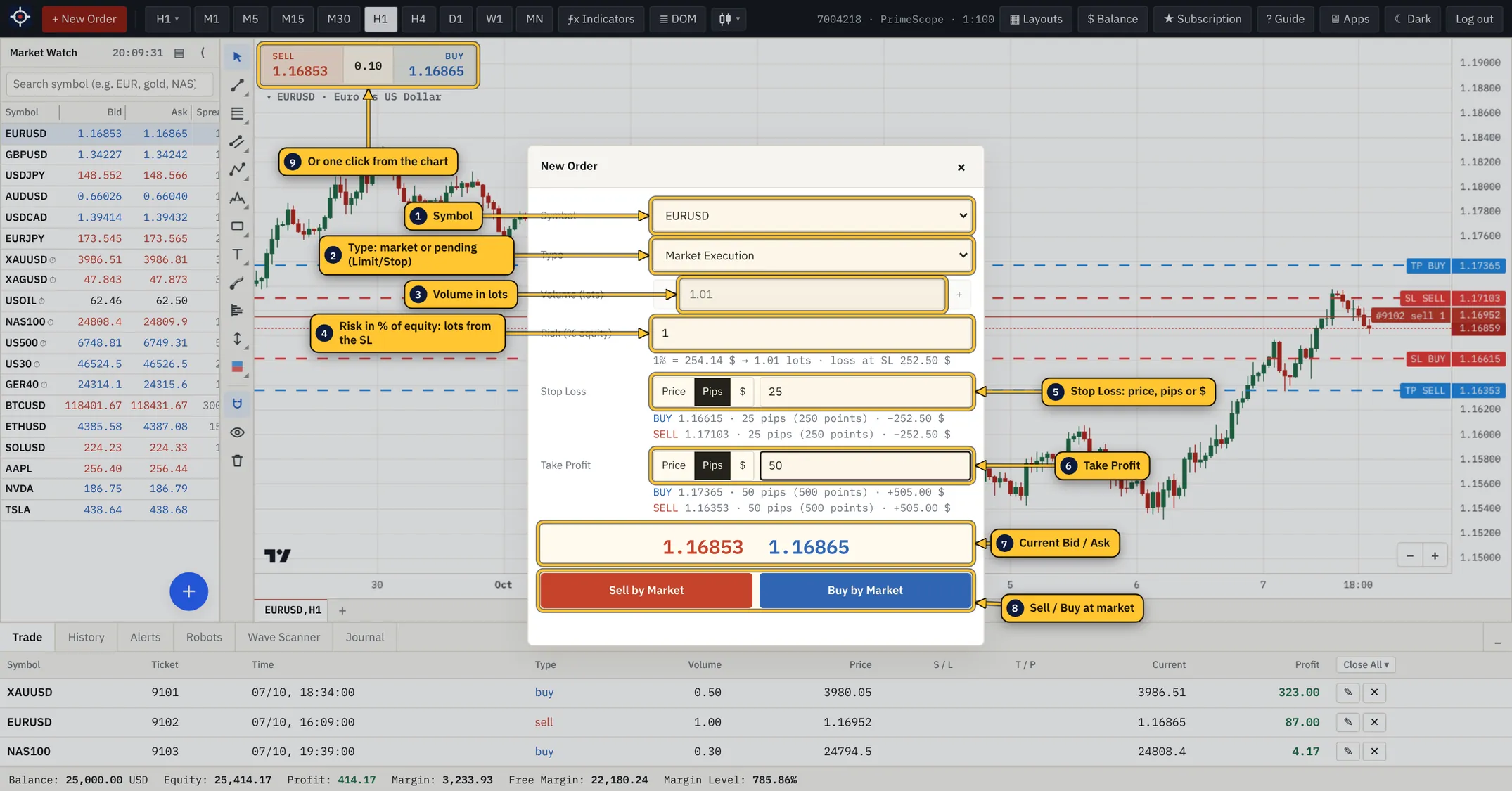Expand the Close All dropdown
The width and height of the screenshot is (1512, 791).
click(x=1365, y=665)
